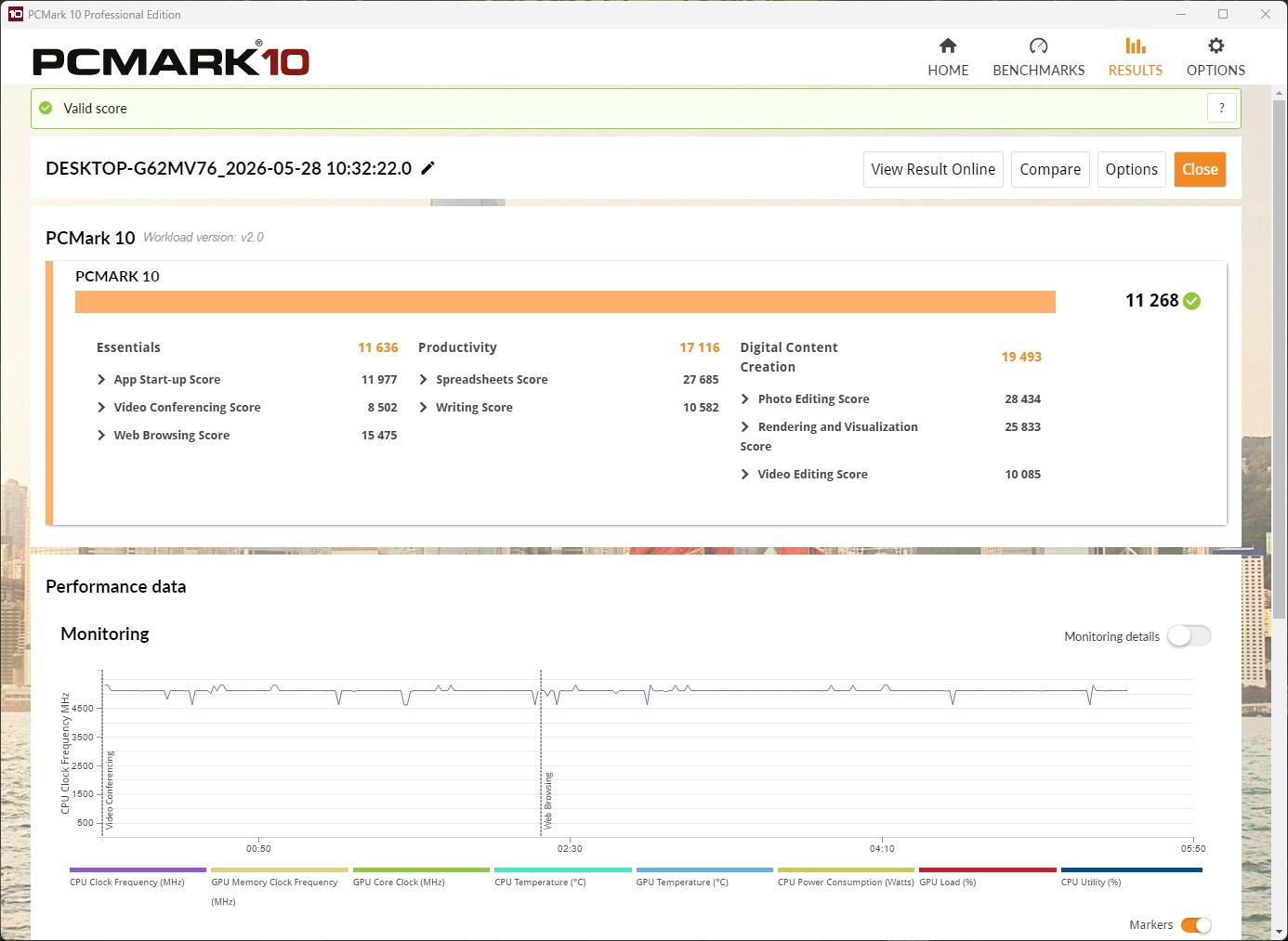Expand Rendering and Visualization Score chevron

coord(745,426)
